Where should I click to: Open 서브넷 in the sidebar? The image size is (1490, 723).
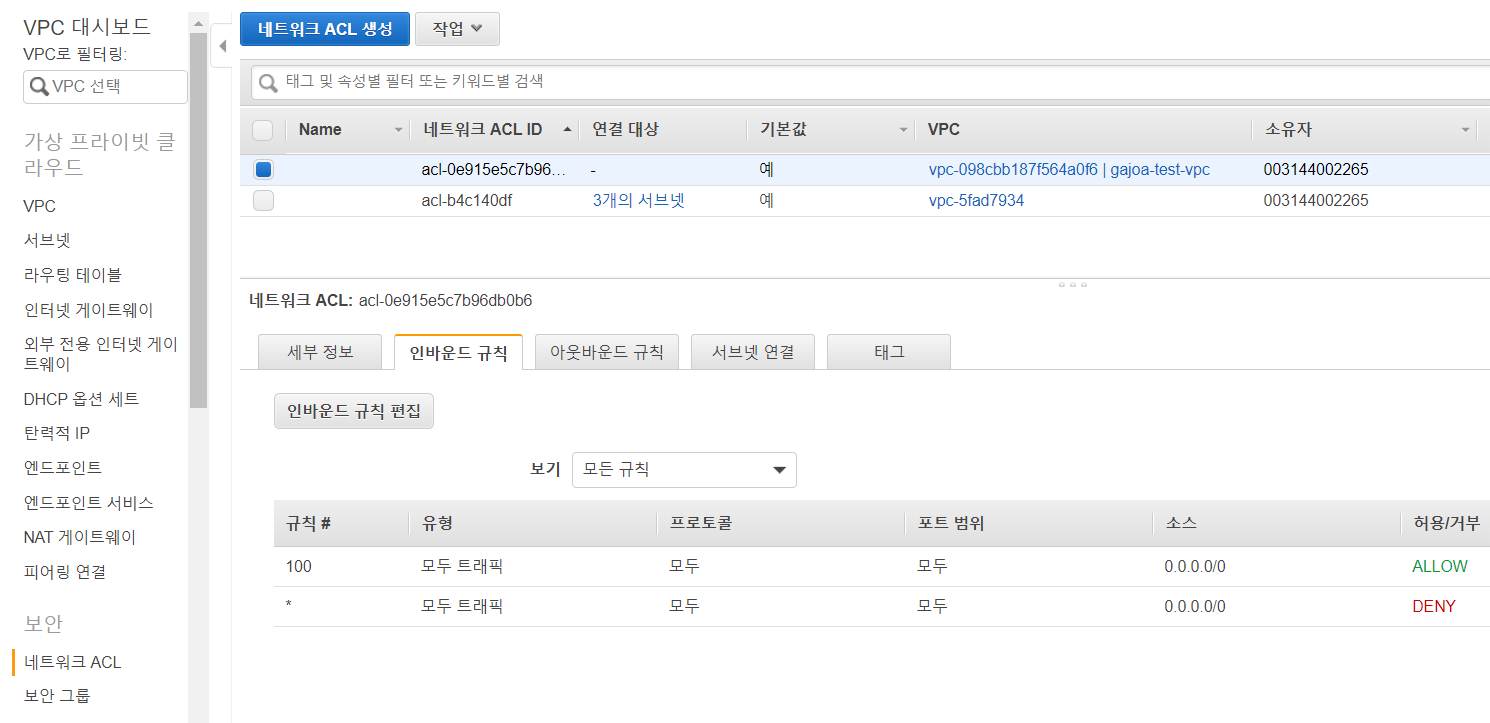47,241
